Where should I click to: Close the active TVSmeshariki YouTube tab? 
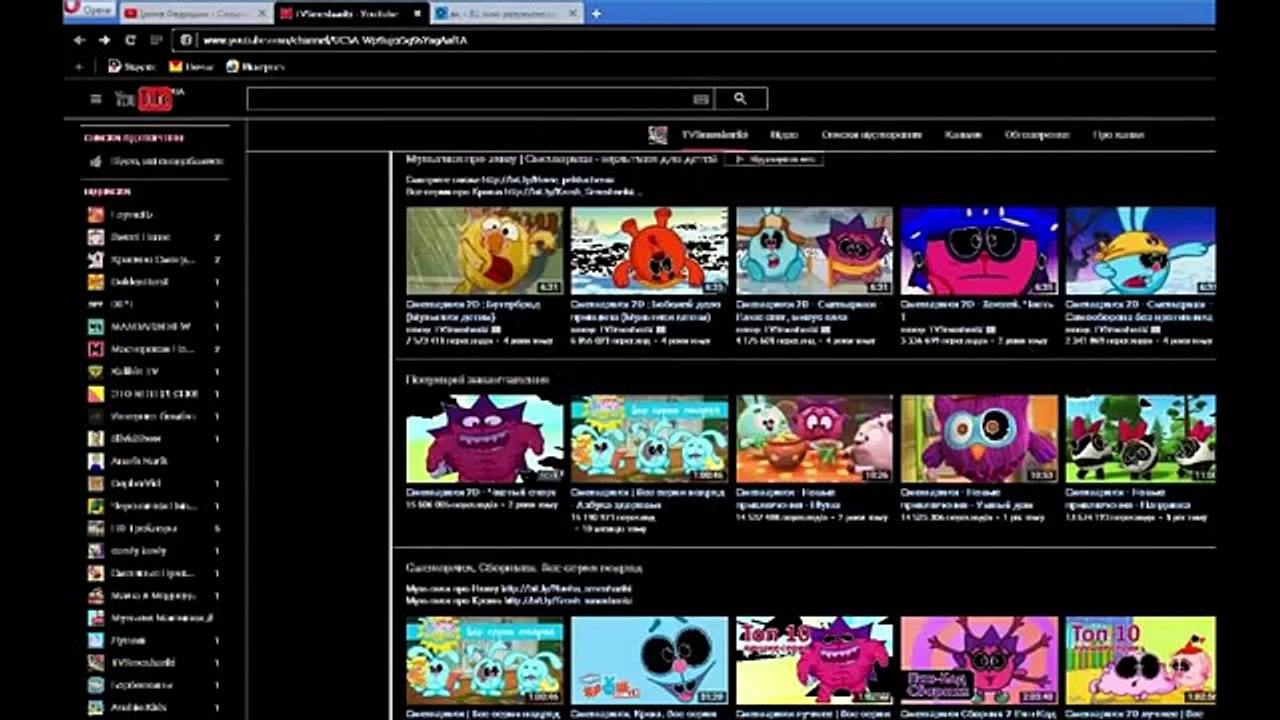419,13
